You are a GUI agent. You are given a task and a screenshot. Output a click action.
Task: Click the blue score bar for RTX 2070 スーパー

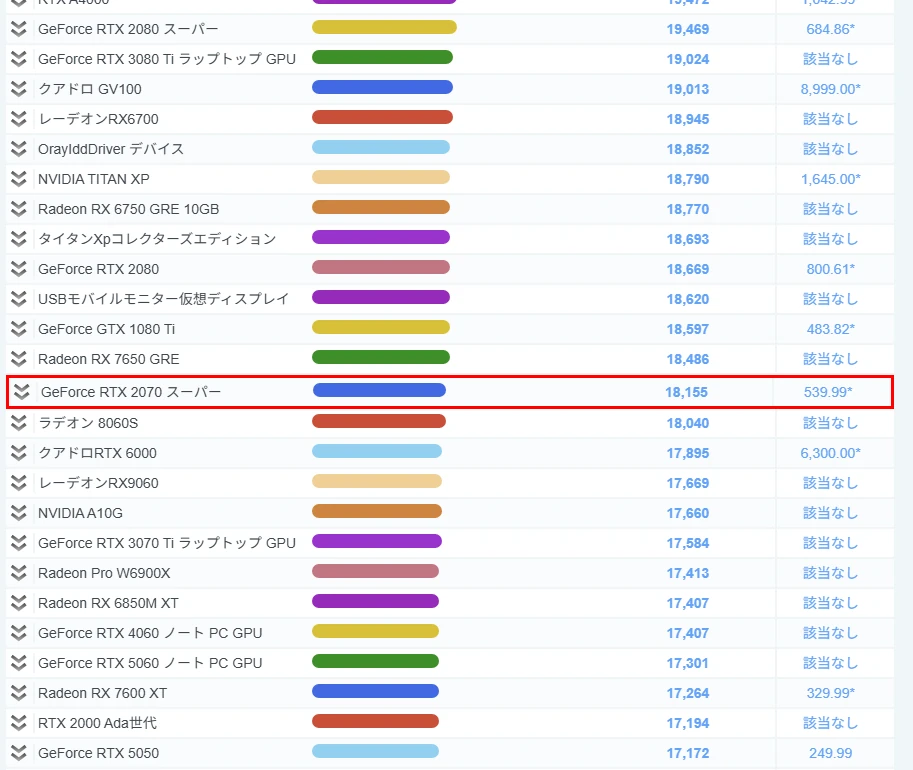click(x=379, y=391)
